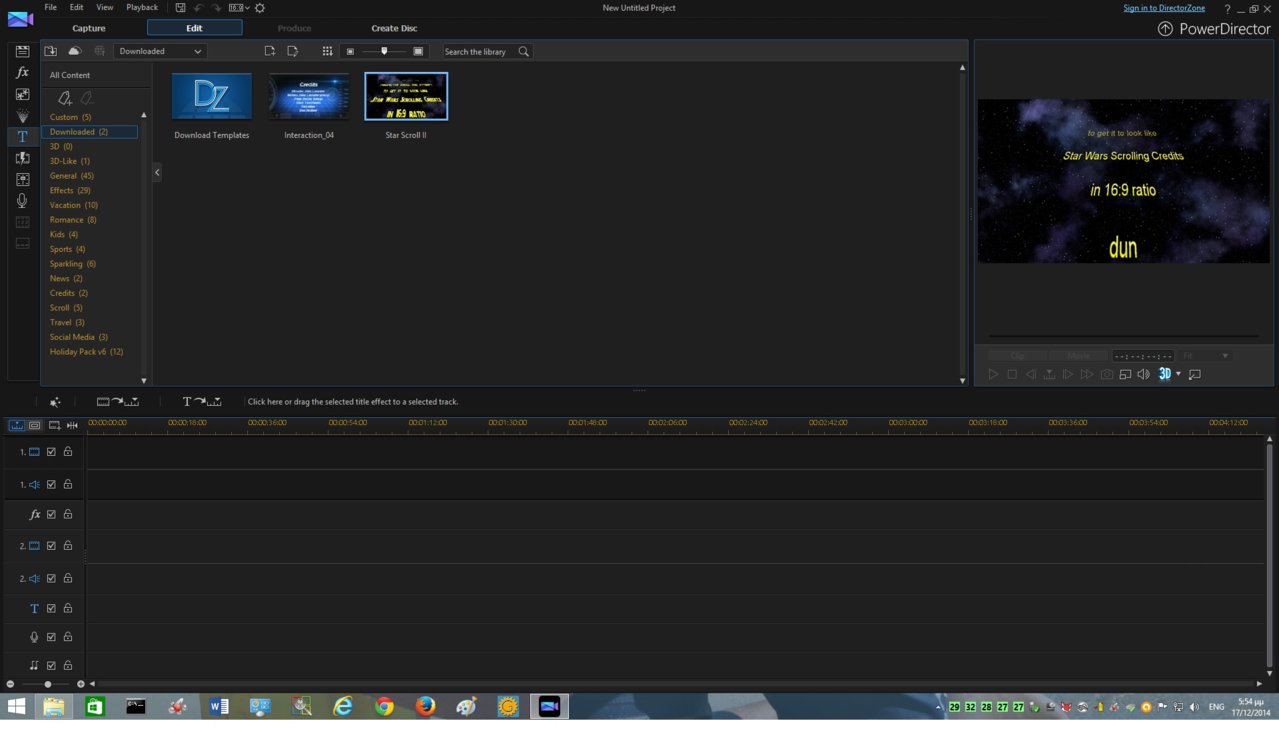The image size is (1279, 755).
Task: Click the undock preview window icon
Action: click(x=1195, y=374)
